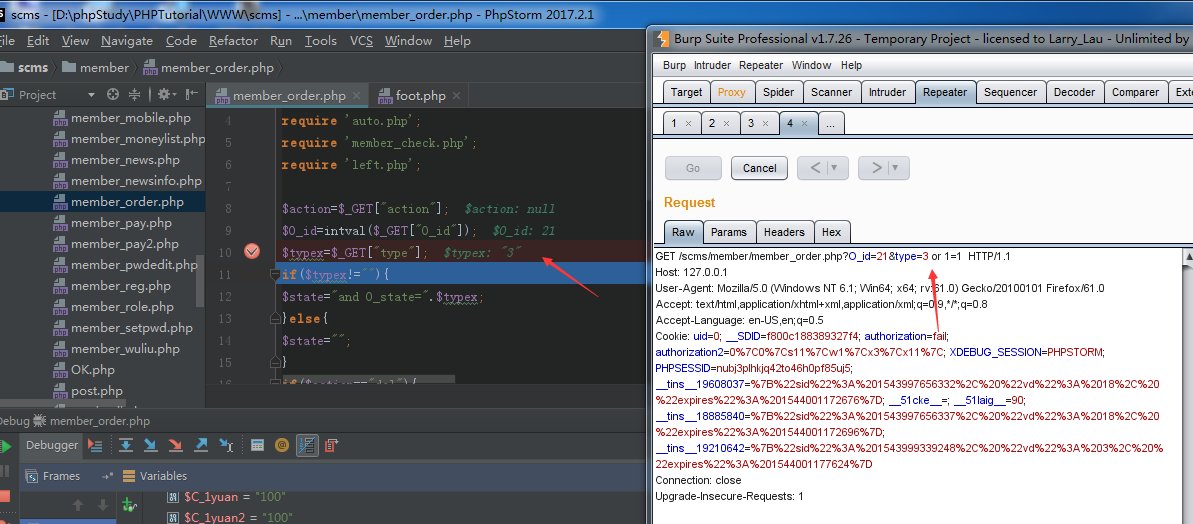Open Navigate menu in PhpStorm
The width and height of the screenshot is (1193, 524).
pyautogui.click(x=127, y=41)
